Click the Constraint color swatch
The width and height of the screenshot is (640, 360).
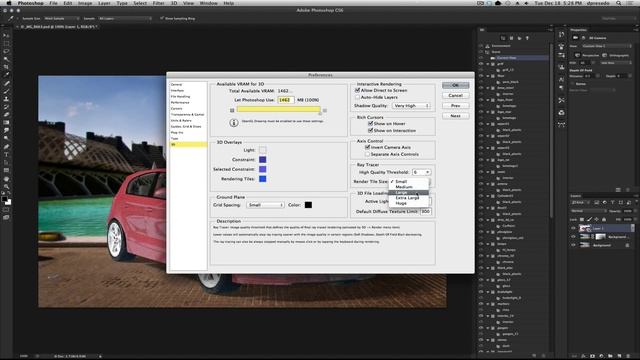coord(262,160)
